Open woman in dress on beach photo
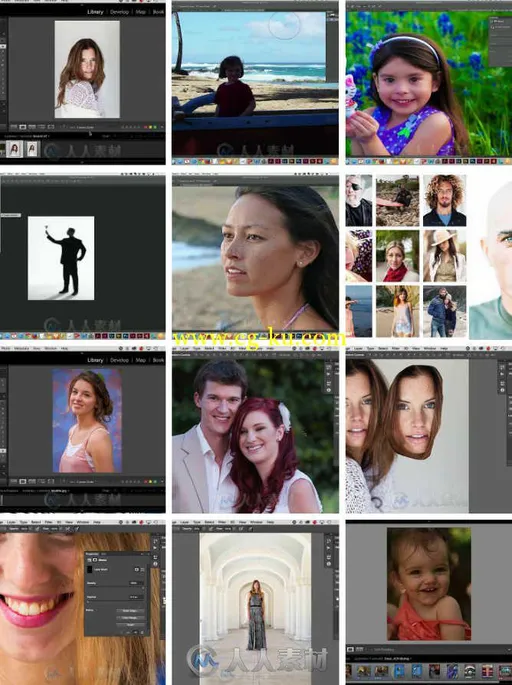Viewport: 512px width, 685px height. click(398, 311)
